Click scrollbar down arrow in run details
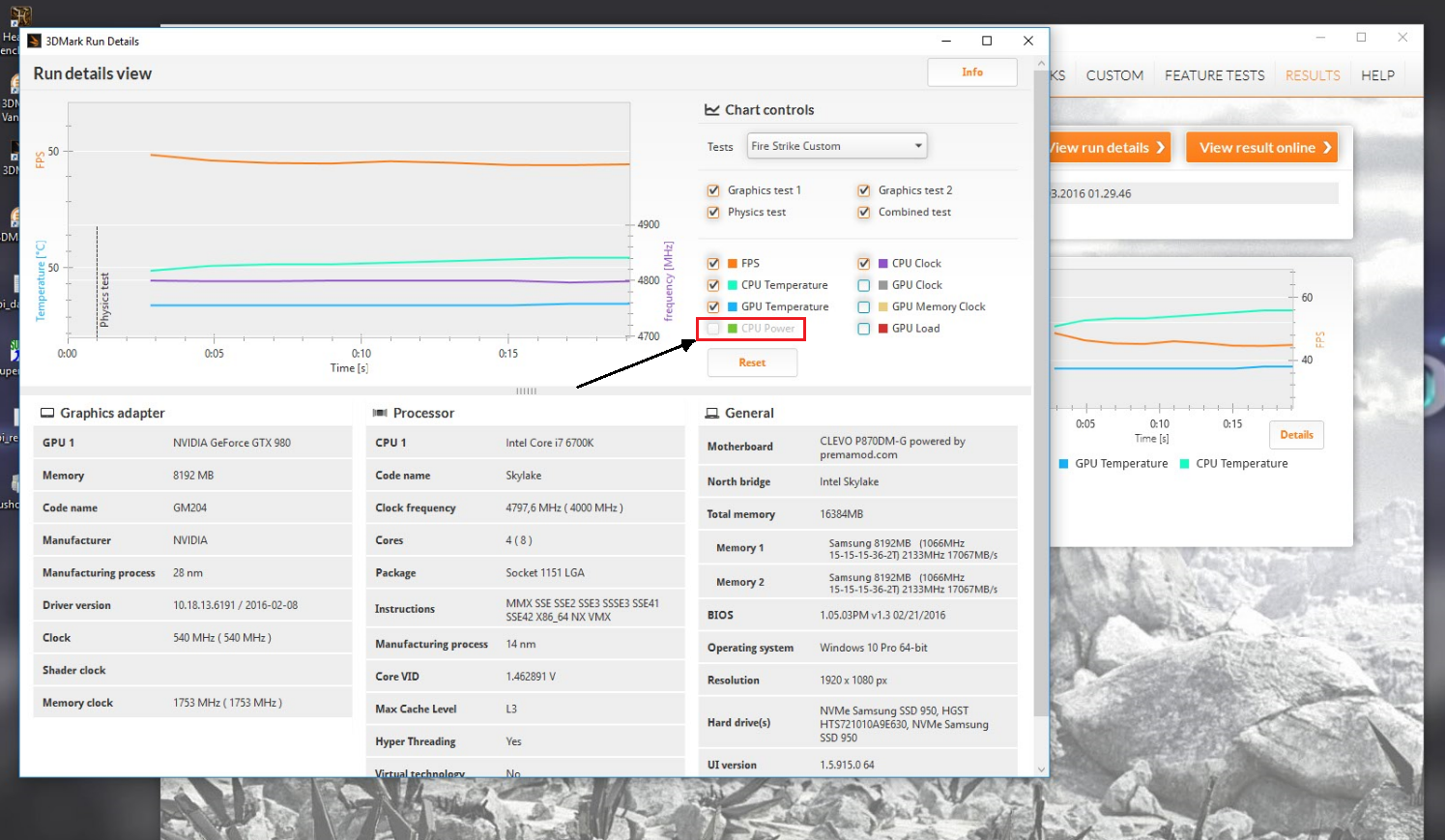Viewport: 1445px width, 840px height. pos(1041,769)
